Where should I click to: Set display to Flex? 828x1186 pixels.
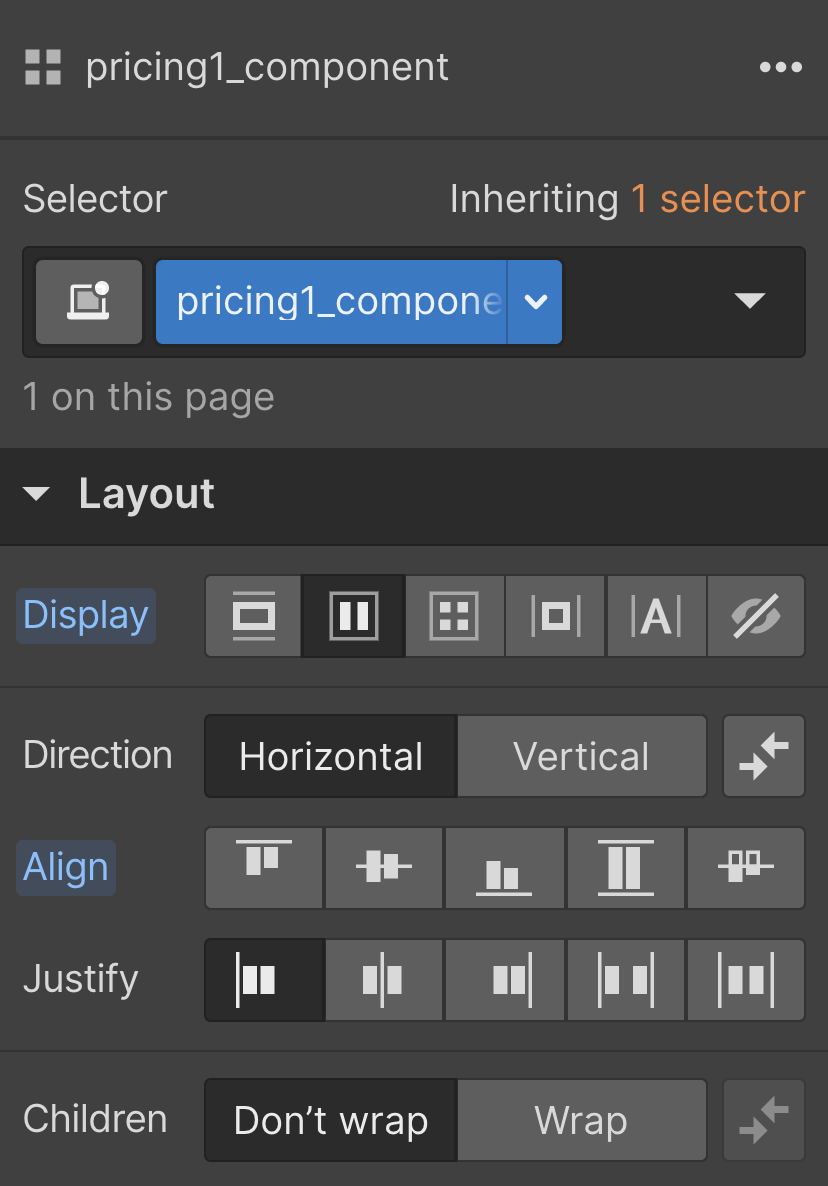(x=354, y=616)
